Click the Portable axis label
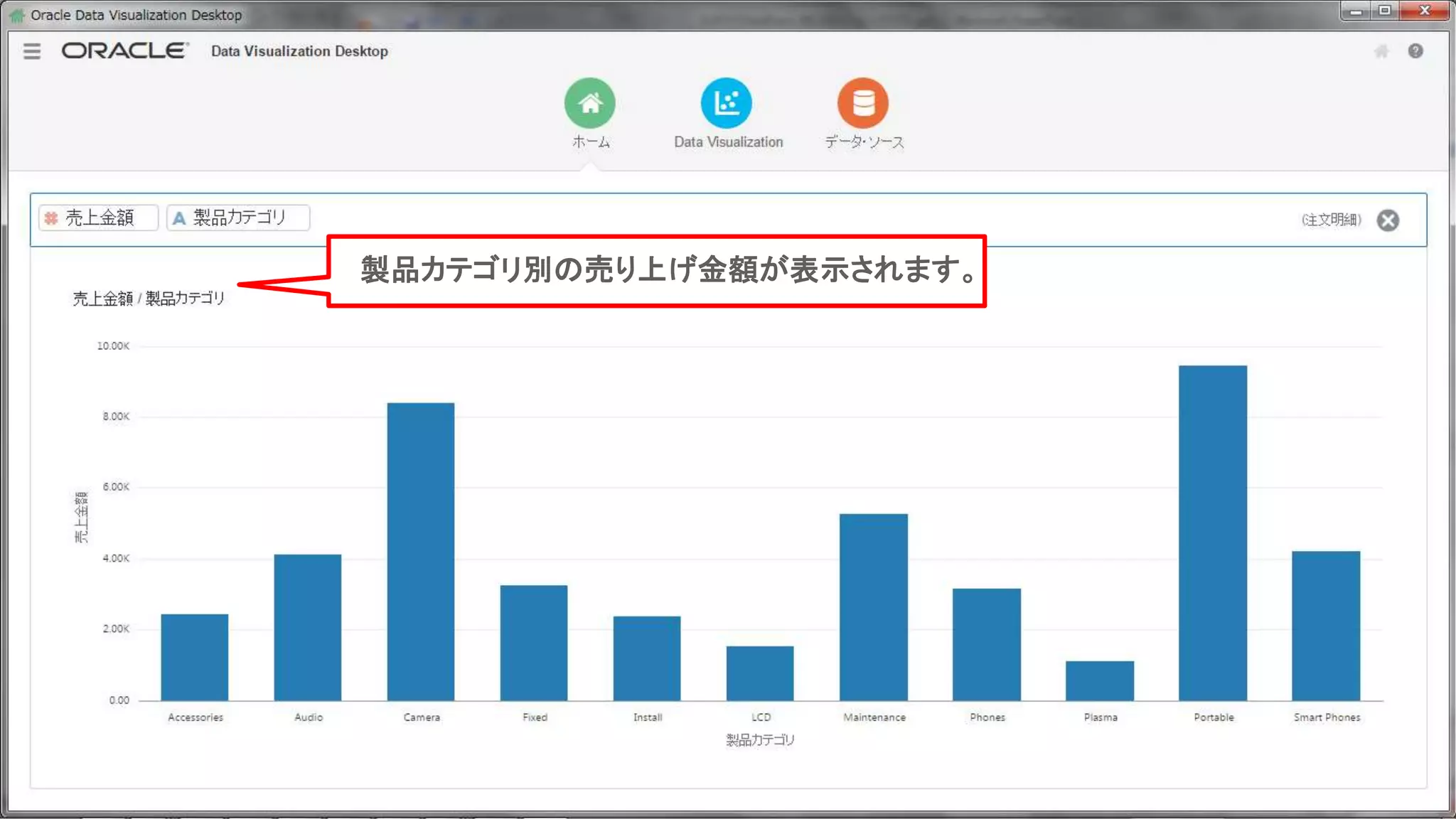 point(1214,717)
